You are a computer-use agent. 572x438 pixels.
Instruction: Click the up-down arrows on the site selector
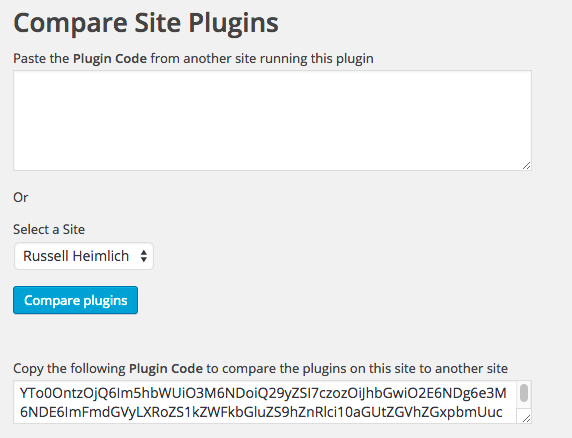(144, 256)
